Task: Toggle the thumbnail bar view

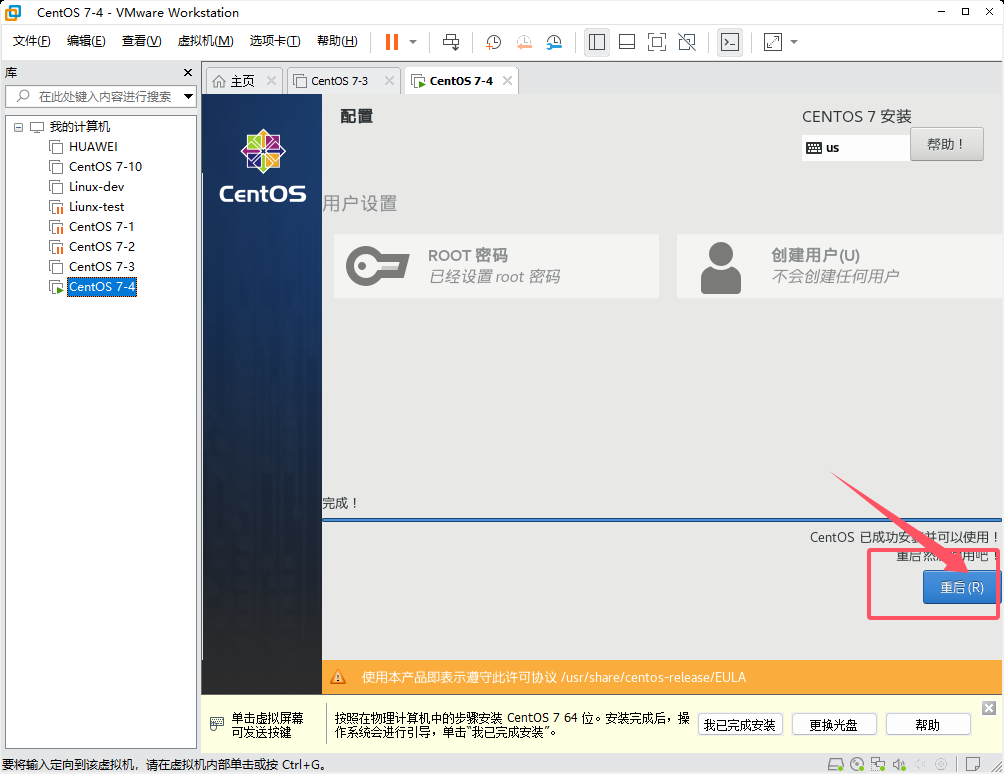Action: pos(627,42)
